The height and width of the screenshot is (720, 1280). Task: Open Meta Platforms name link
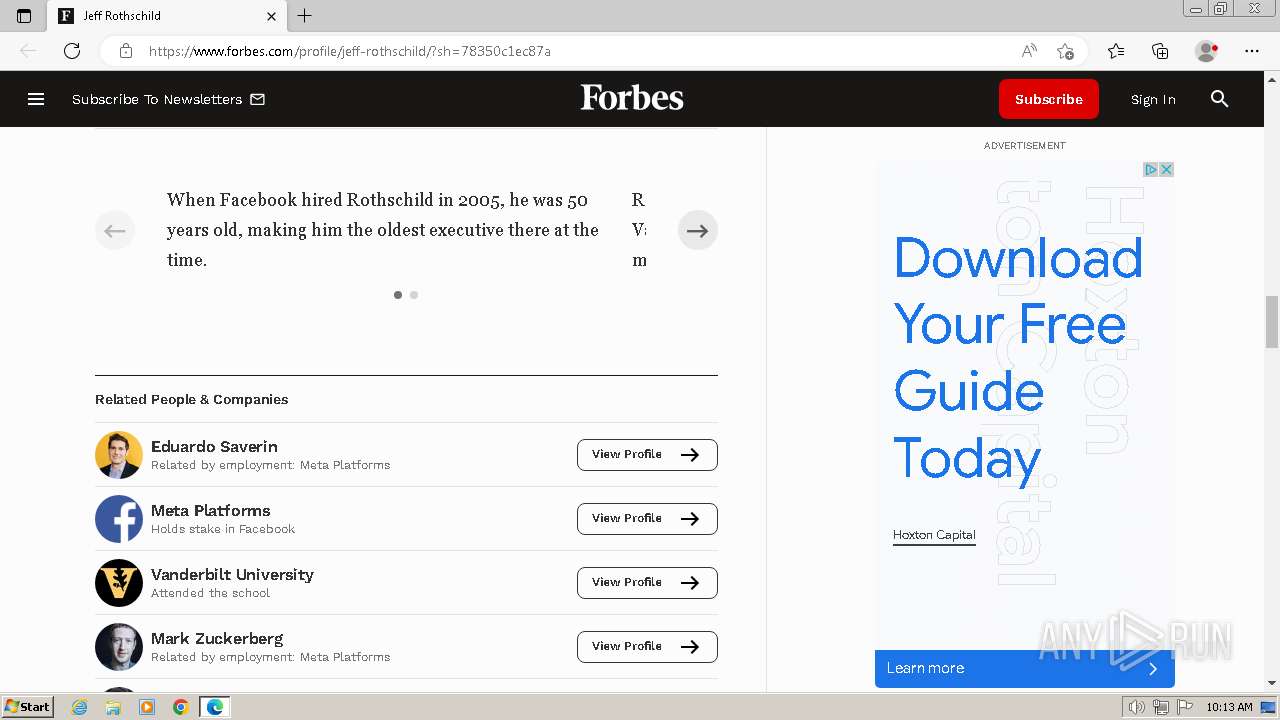(210, 510)
